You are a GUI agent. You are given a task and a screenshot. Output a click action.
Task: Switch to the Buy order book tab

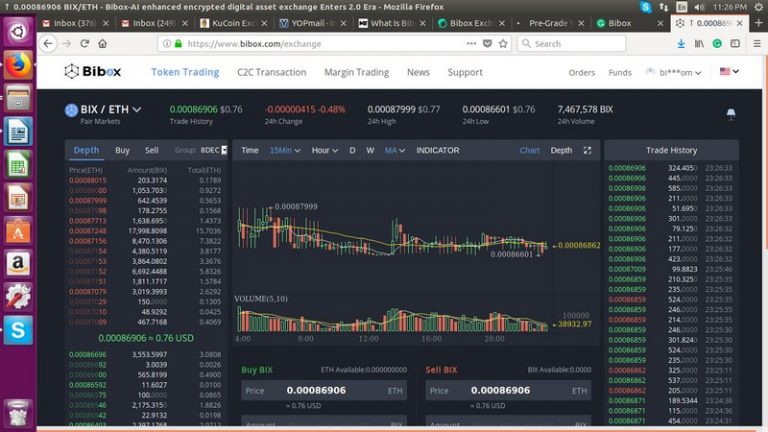pyautogui.click(x=122, y=150)
